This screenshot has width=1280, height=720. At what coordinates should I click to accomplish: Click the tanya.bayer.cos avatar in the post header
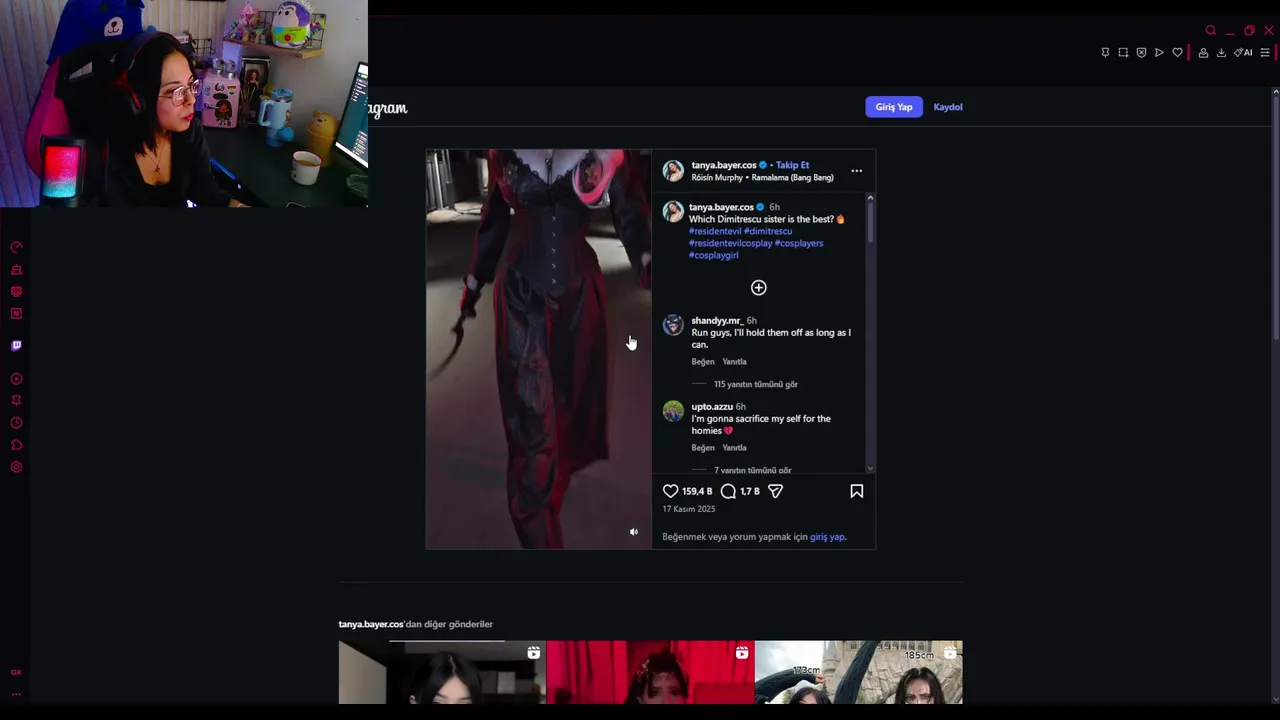pyautogui.click(x=673, y=171)
